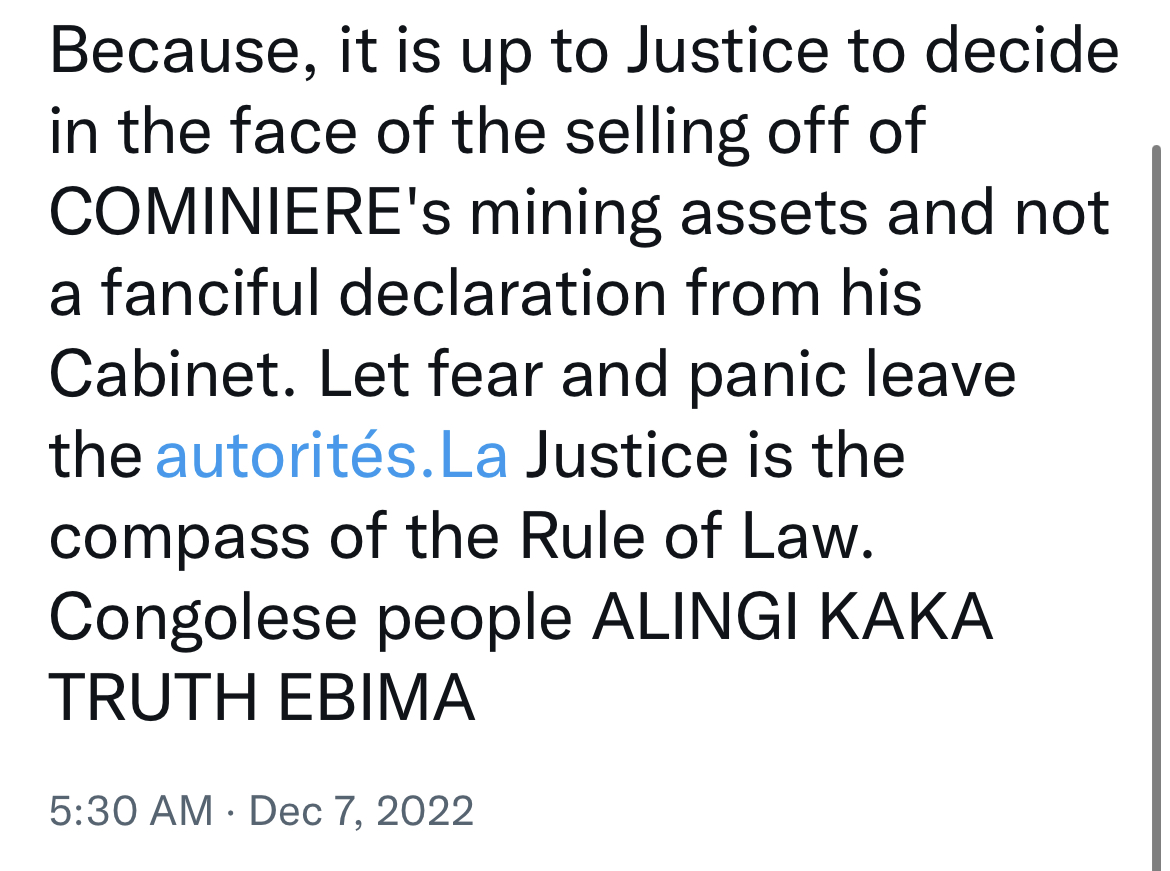Viewport: 1170px width, 871px height.
Task: Click the phrase in the face
Action: click(204, 131)
